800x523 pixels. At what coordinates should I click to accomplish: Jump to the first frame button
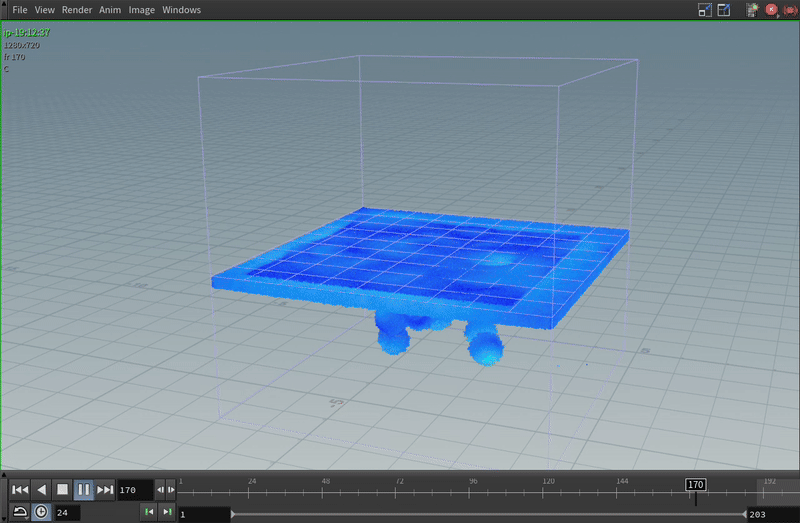point(20,490)
